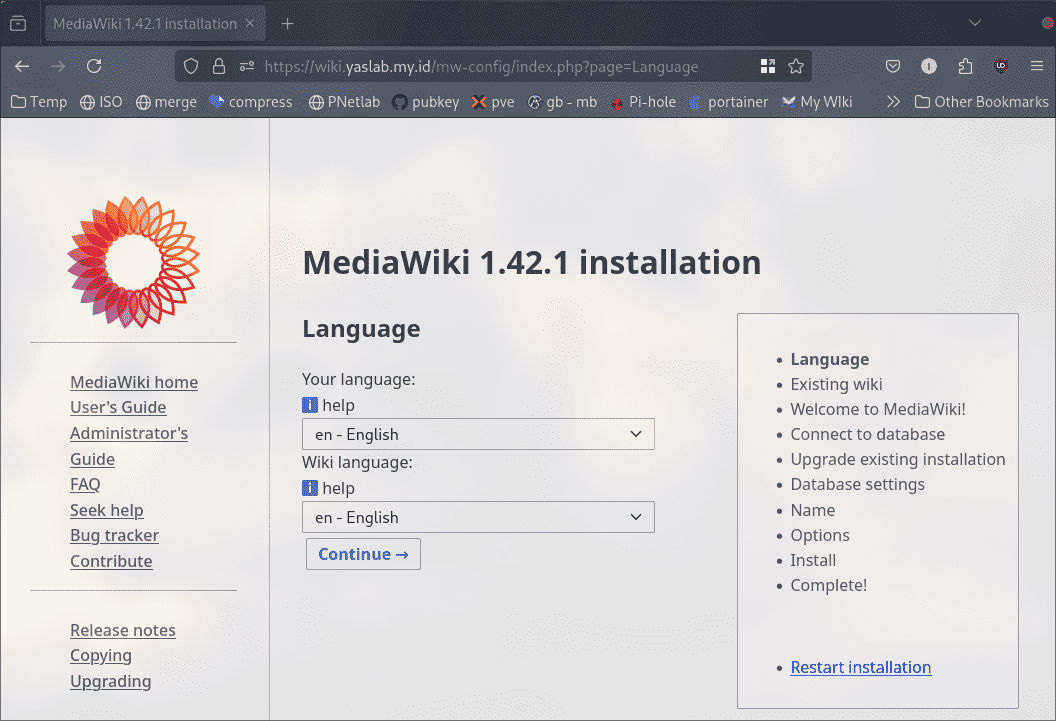Click the Upgrade existing installation step text
The width and height of the screenshot is (1056, 721).
point(898,459)
